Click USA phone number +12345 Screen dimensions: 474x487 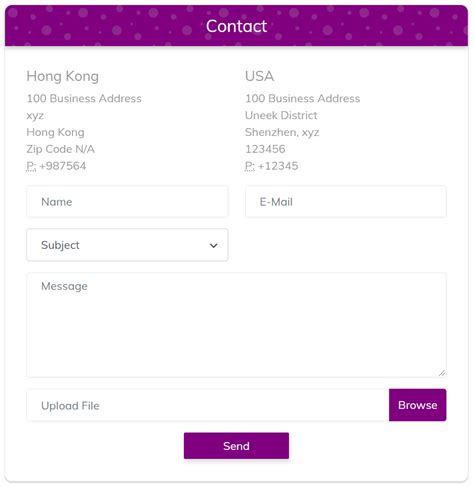click(278, 166)
